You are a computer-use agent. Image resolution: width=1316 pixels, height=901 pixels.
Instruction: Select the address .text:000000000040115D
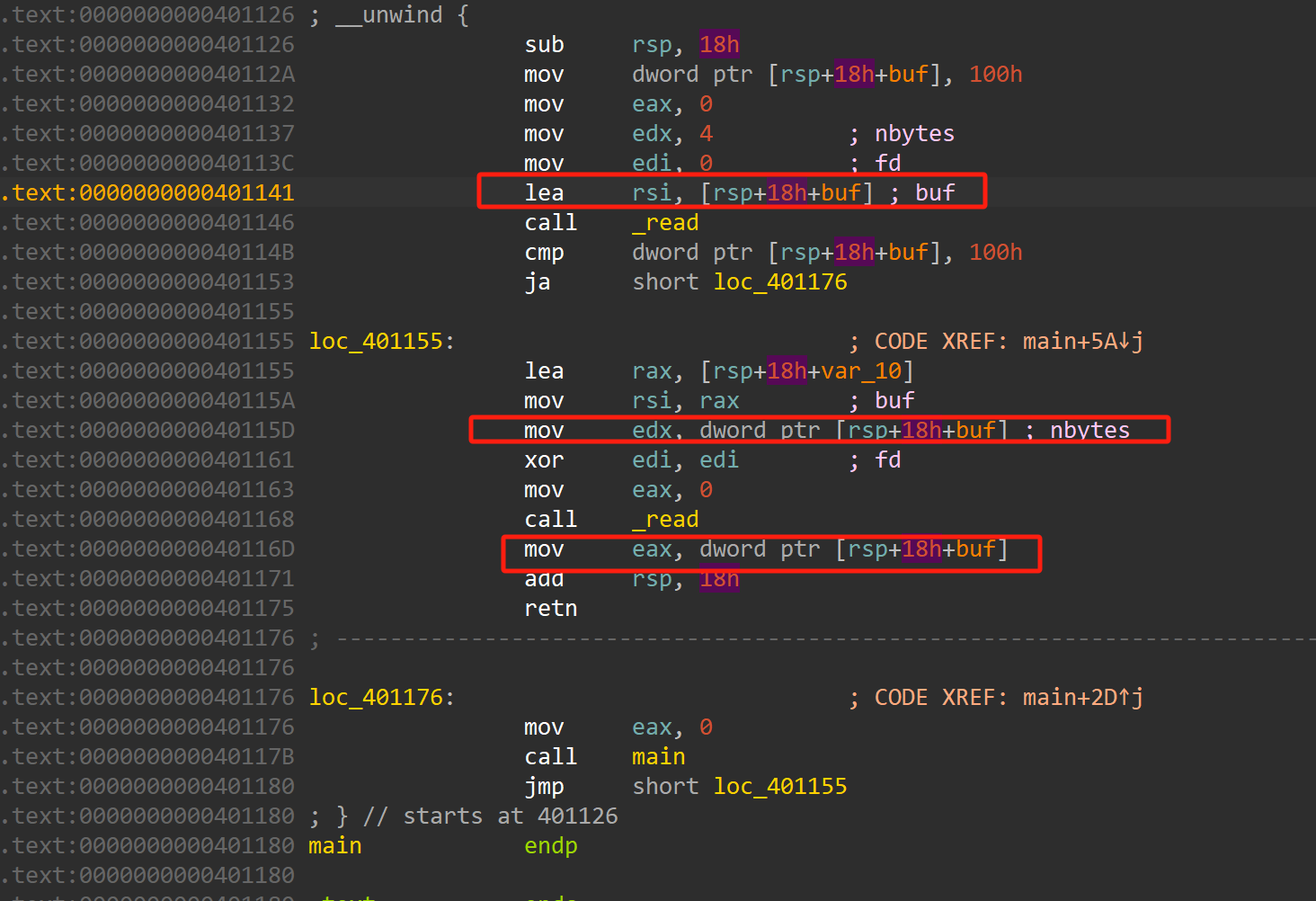tap(147, 430)
